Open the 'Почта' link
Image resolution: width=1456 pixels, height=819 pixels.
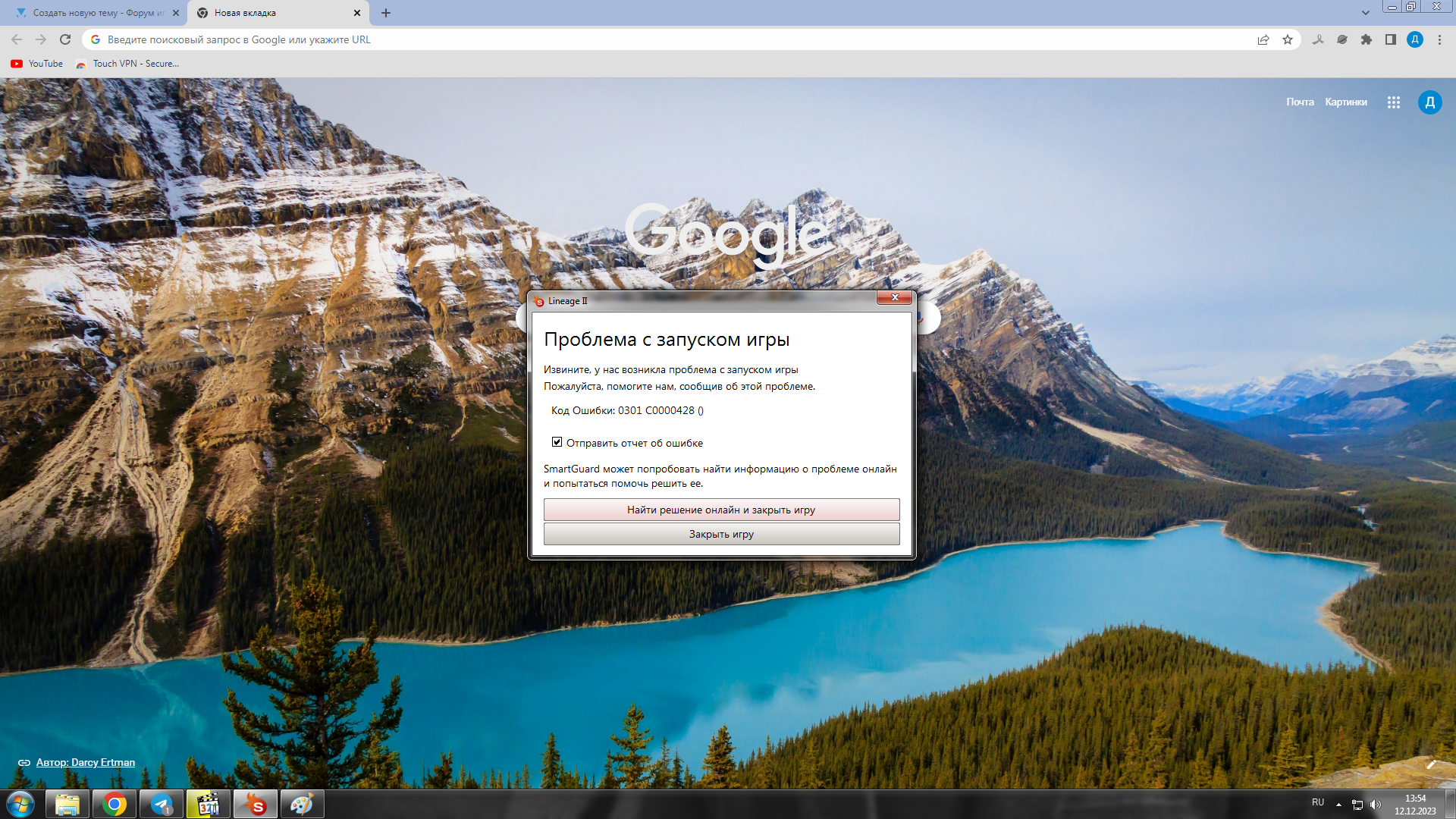pos(1300,102)
